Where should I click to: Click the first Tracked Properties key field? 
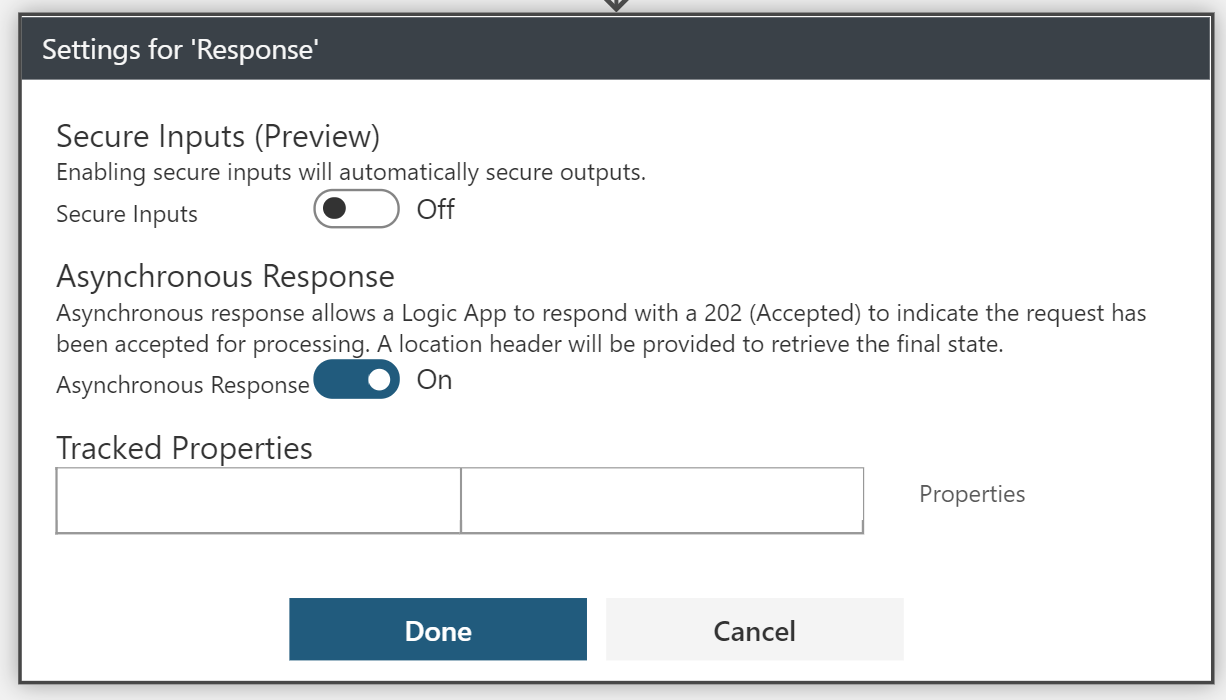pyautogui.click(x=258, y=500)
